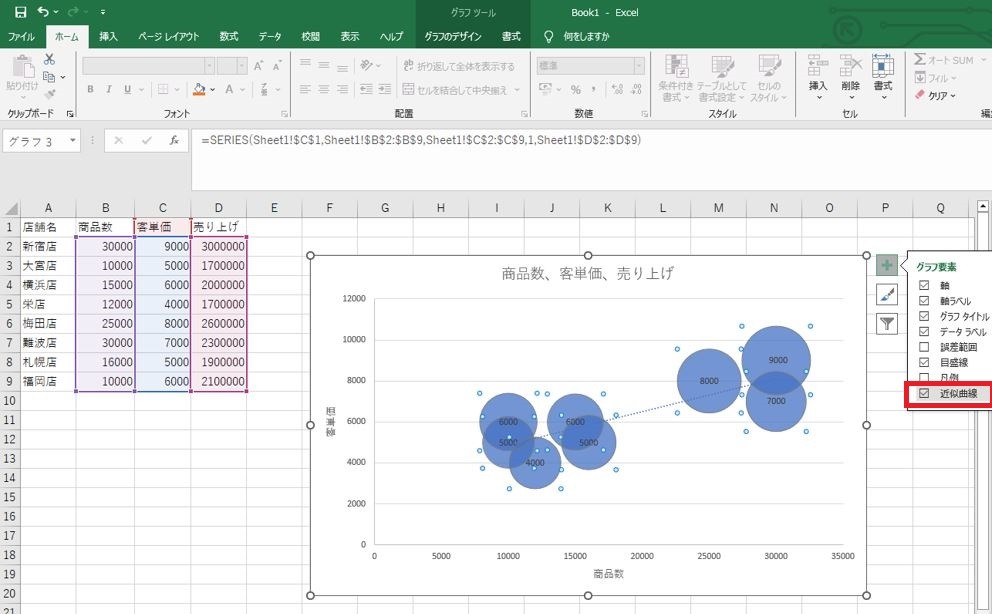The height and width of the screenshot is (614, 992).
Task: Click the Bold (B) button
Action: click(90, 90)
